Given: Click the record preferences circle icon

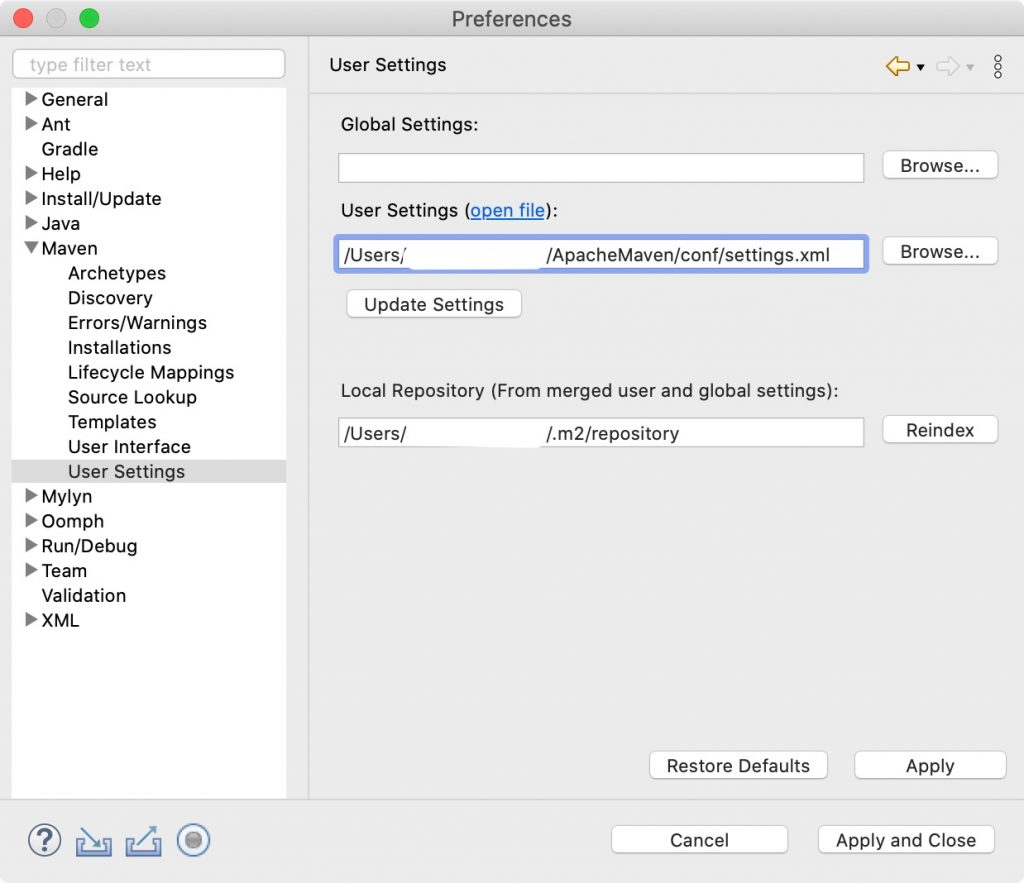Looking at the screenshot, I should (x=193, y=841).
